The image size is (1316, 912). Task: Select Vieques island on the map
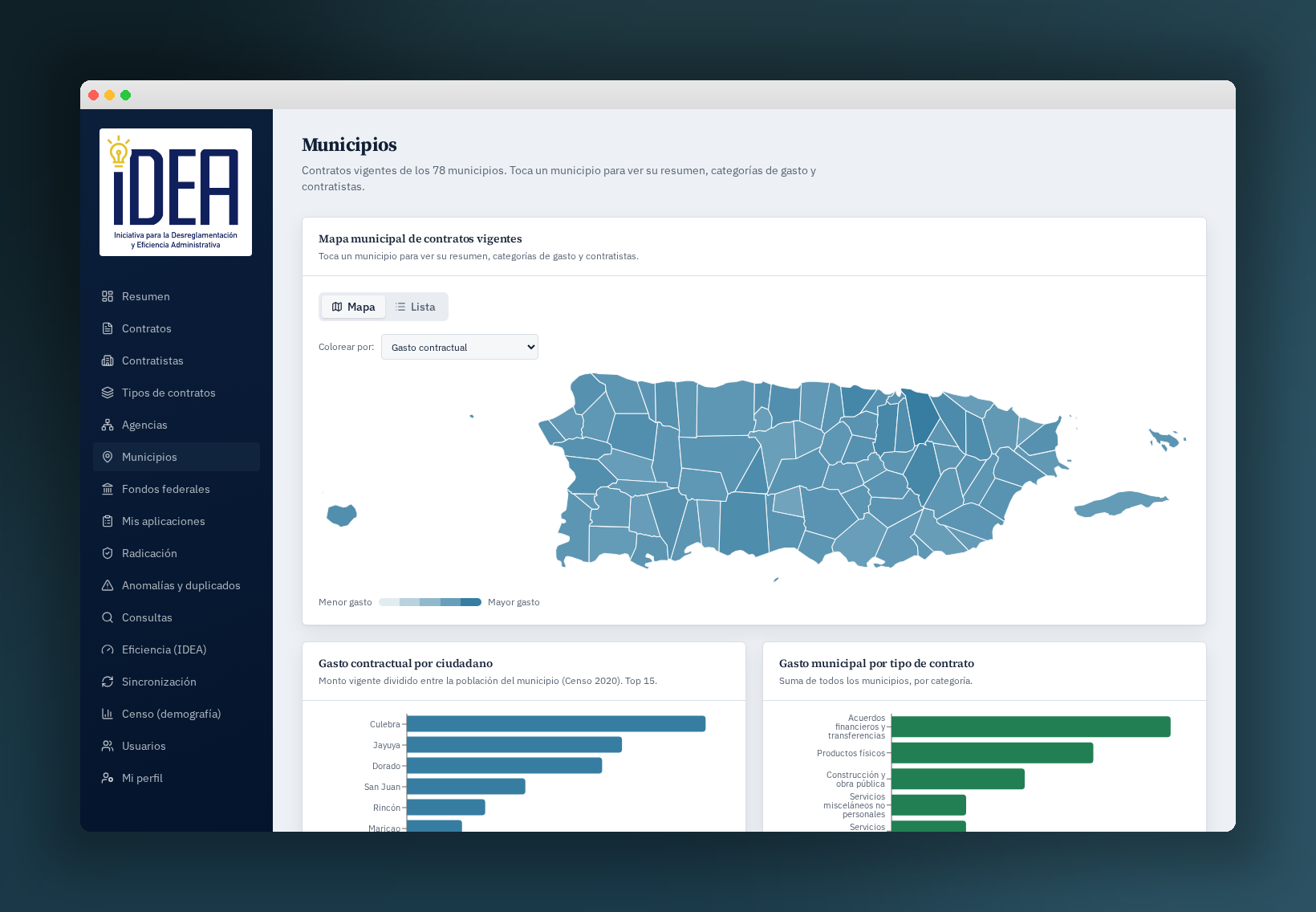point(1121,503)
